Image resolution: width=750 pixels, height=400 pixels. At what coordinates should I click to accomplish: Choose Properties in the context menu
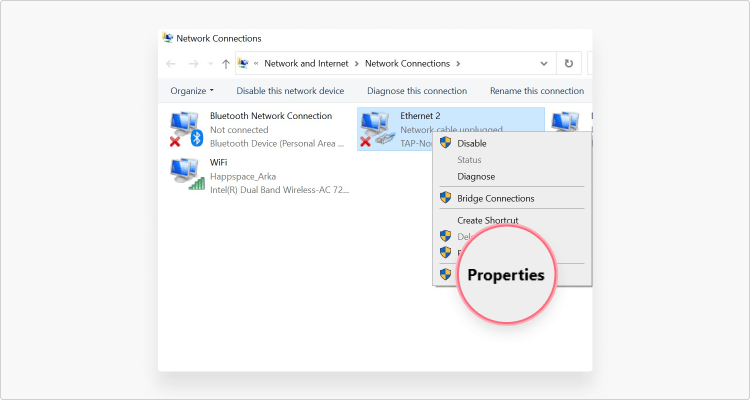[506, 275]
